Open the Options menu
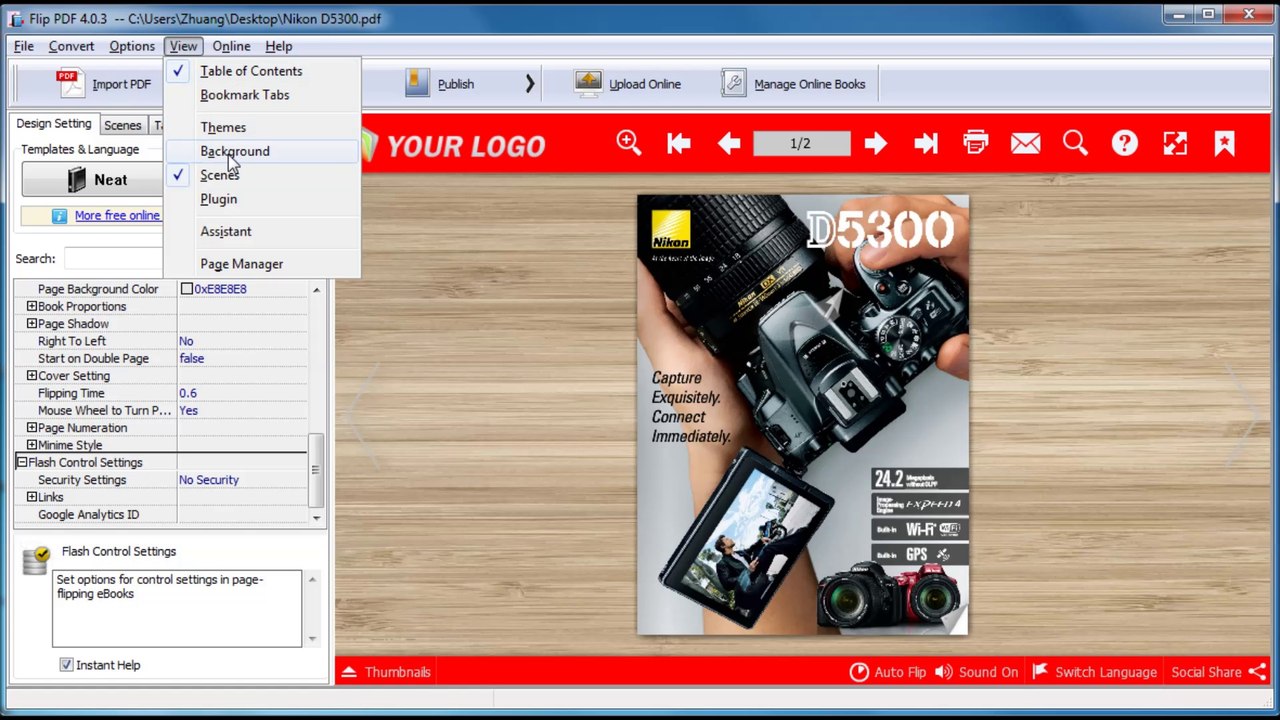This screenshot has height=720, width=1280. coord(132,46)
